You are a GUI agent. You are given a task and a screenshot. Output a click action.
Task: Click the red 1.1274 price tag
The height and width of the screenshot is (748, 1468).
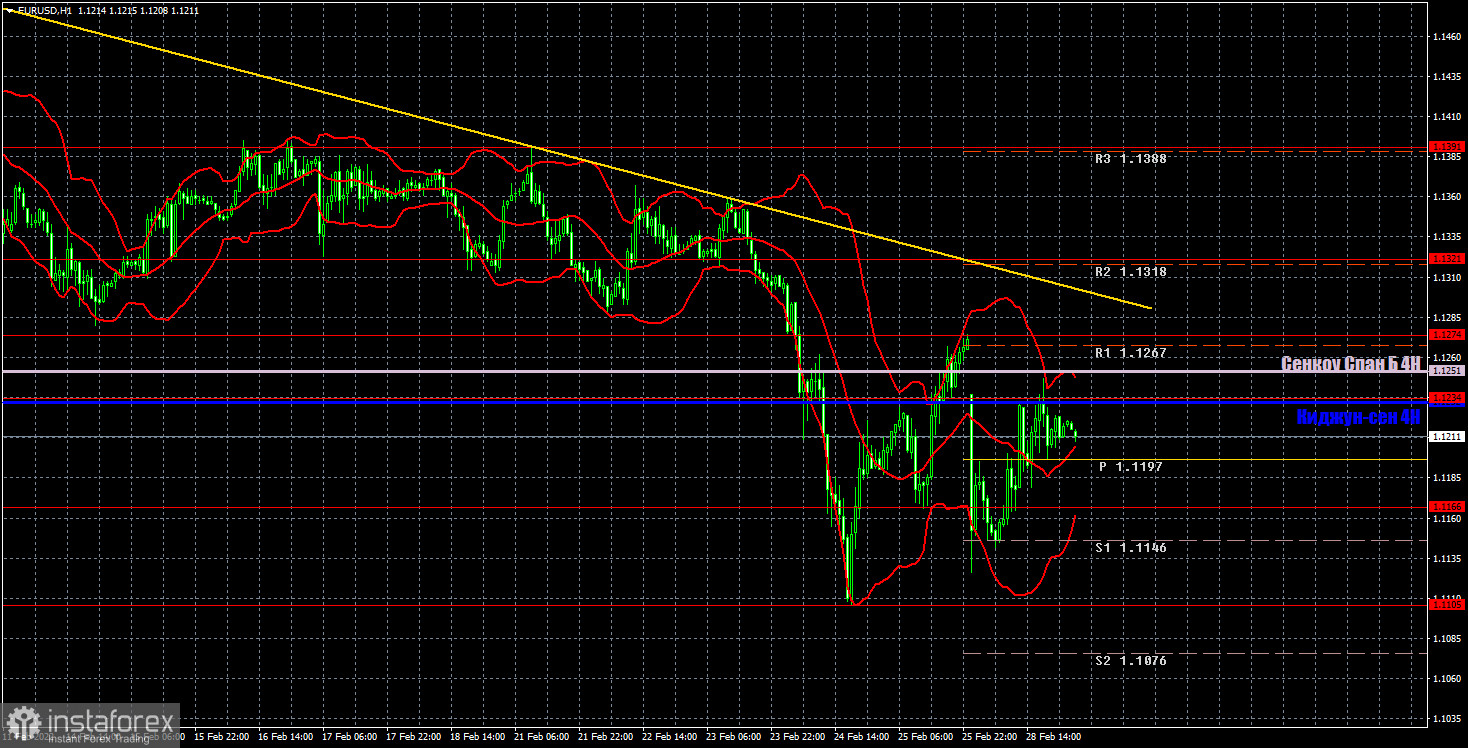pyautogui.click(x=1448, y=334)
